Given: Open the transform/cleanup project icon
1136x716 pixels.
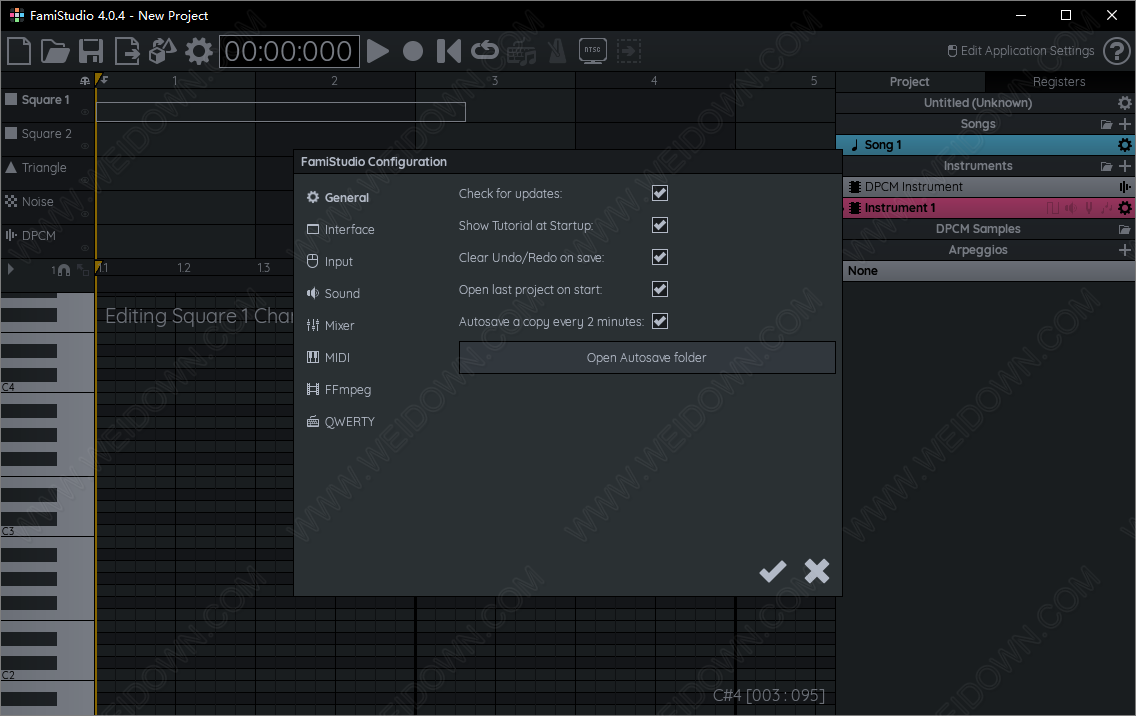Looking at the screenshot, I should (x=162, y=51).
